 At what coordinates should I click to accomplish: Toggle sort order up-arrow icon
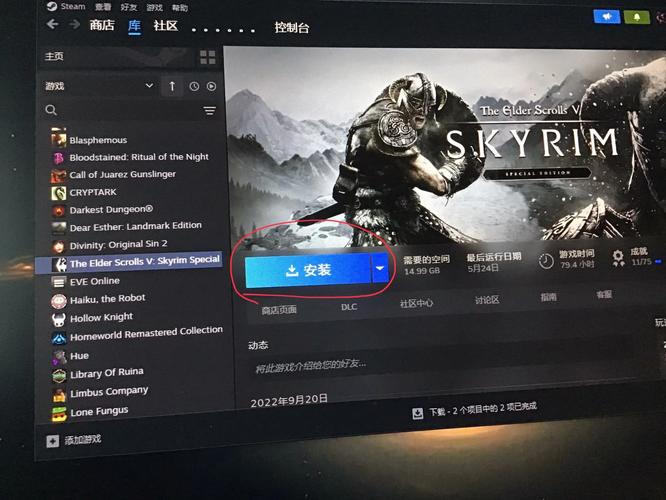(x=172, y=86)
